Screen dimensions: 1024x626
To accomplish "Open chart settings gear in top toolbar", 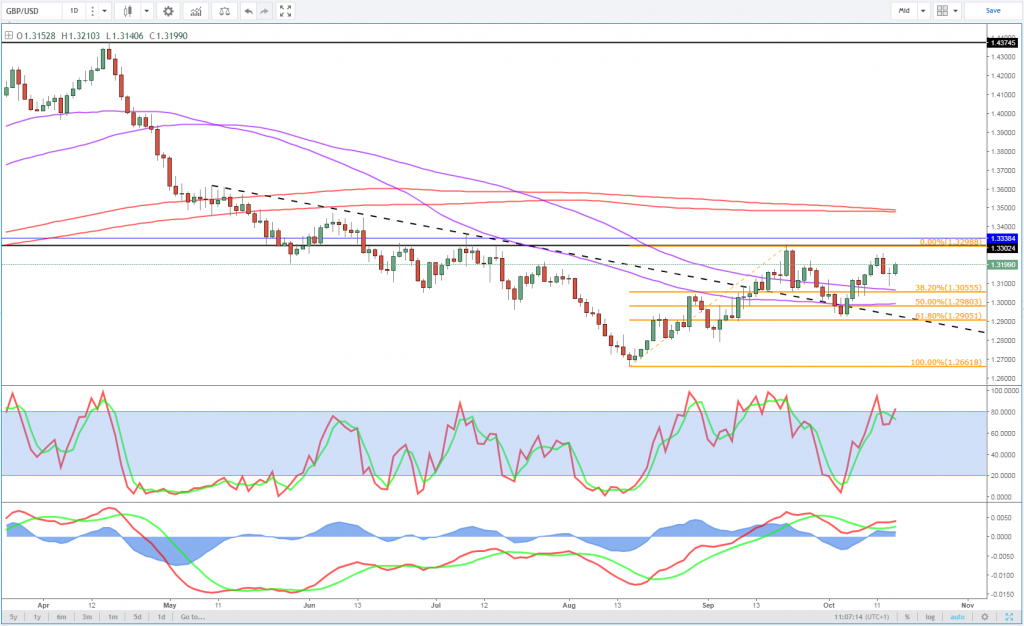I will coord(168,11).
